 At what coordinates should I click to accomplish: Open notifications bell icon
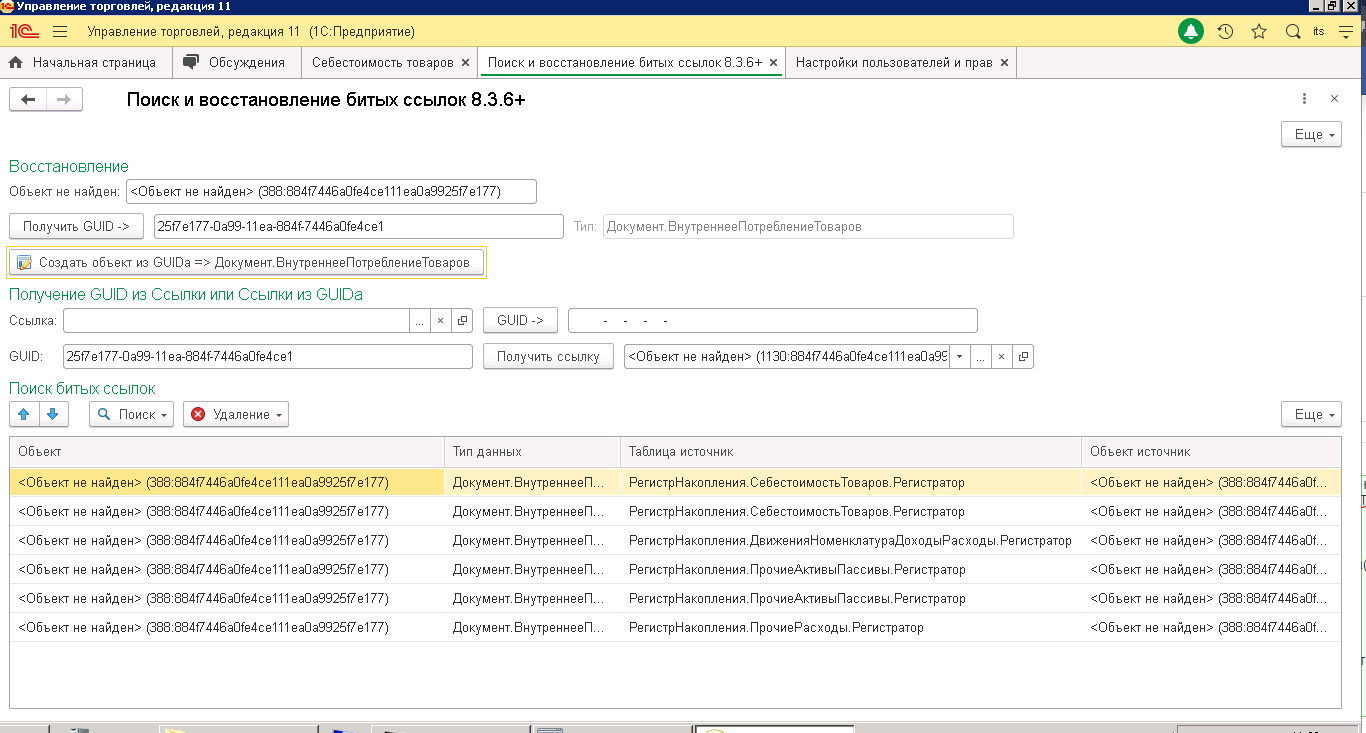tap(1190, 32)
